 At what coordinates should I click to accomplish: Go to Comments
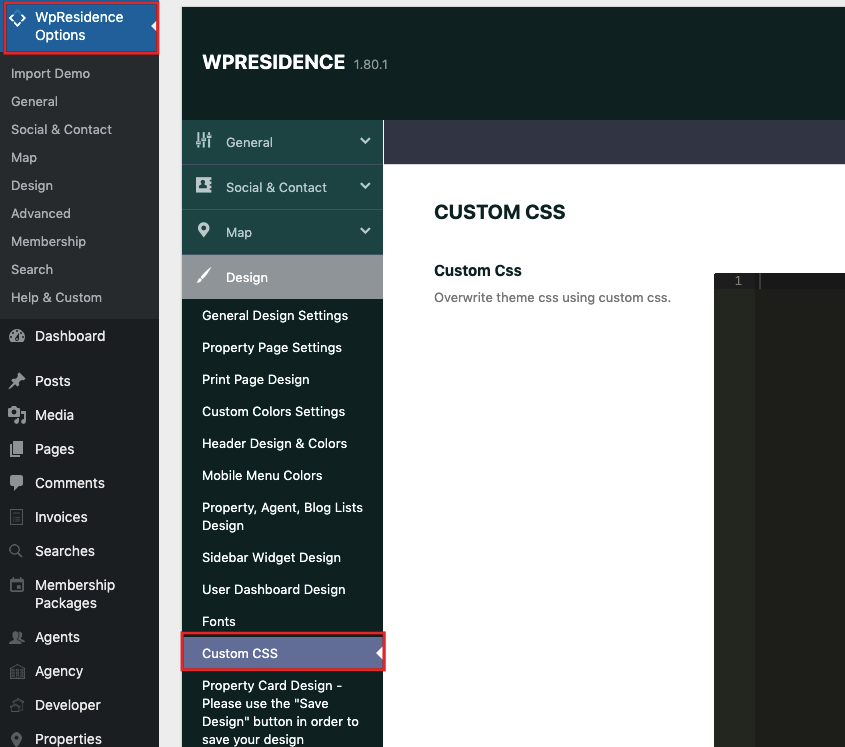coord(70,483)
